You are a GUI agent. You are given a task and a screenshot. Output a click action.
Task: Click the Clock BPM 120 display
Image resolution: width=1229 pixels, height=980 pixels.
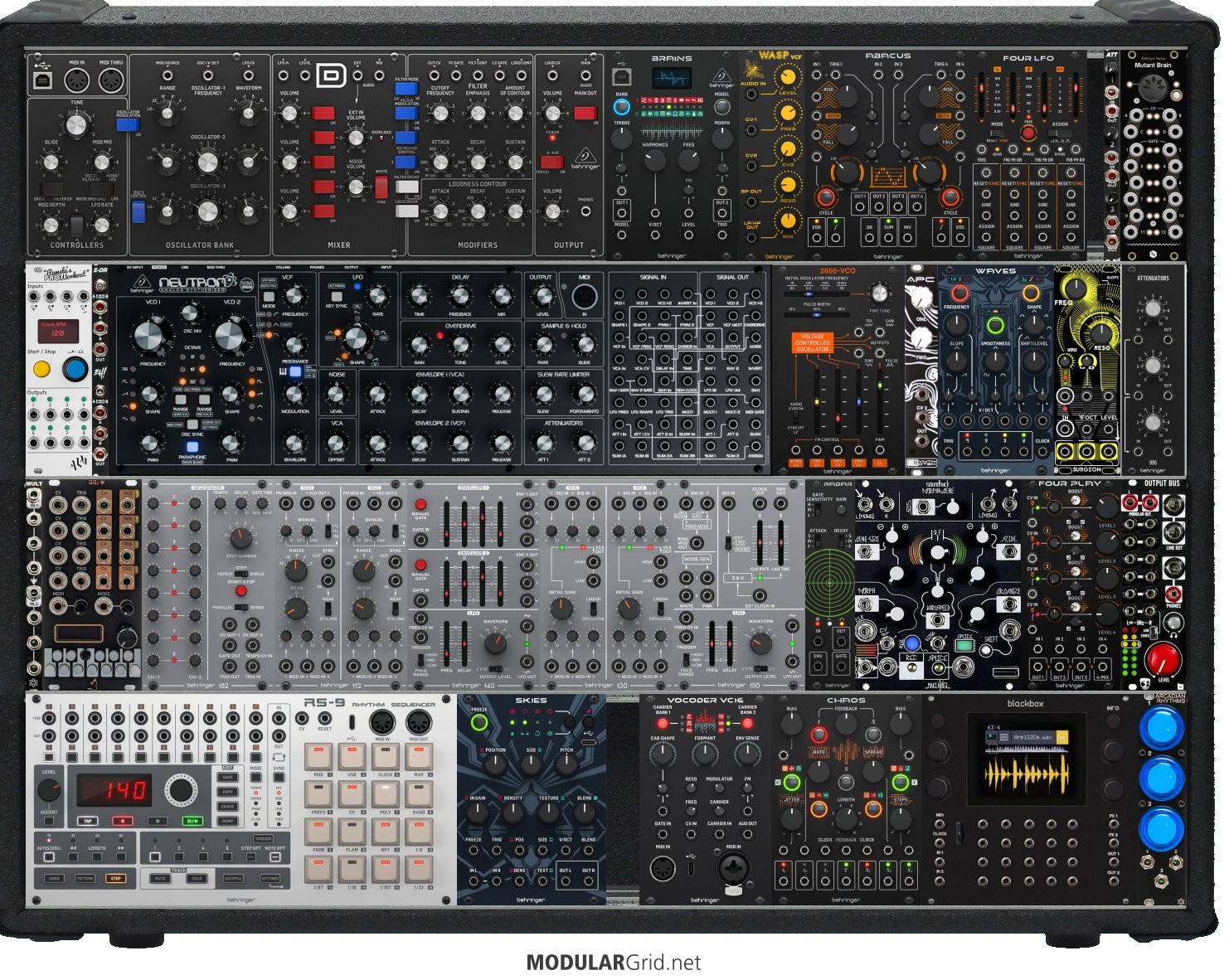58,330
